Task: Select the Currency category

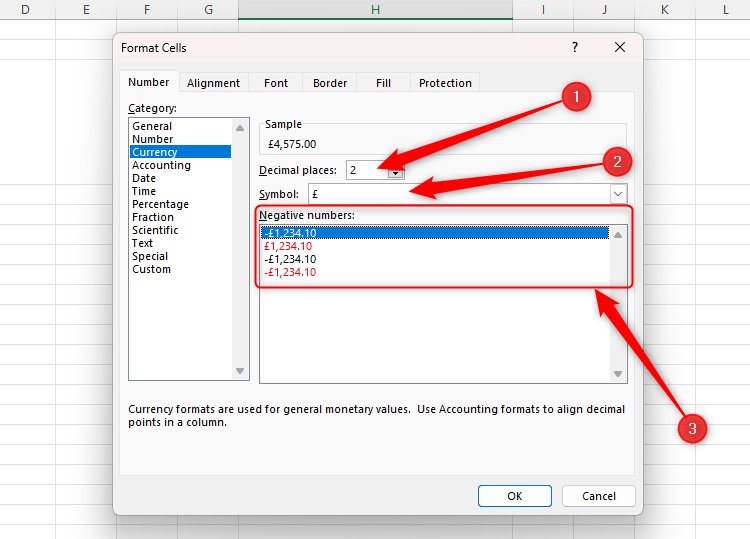Action: [181, 152]
